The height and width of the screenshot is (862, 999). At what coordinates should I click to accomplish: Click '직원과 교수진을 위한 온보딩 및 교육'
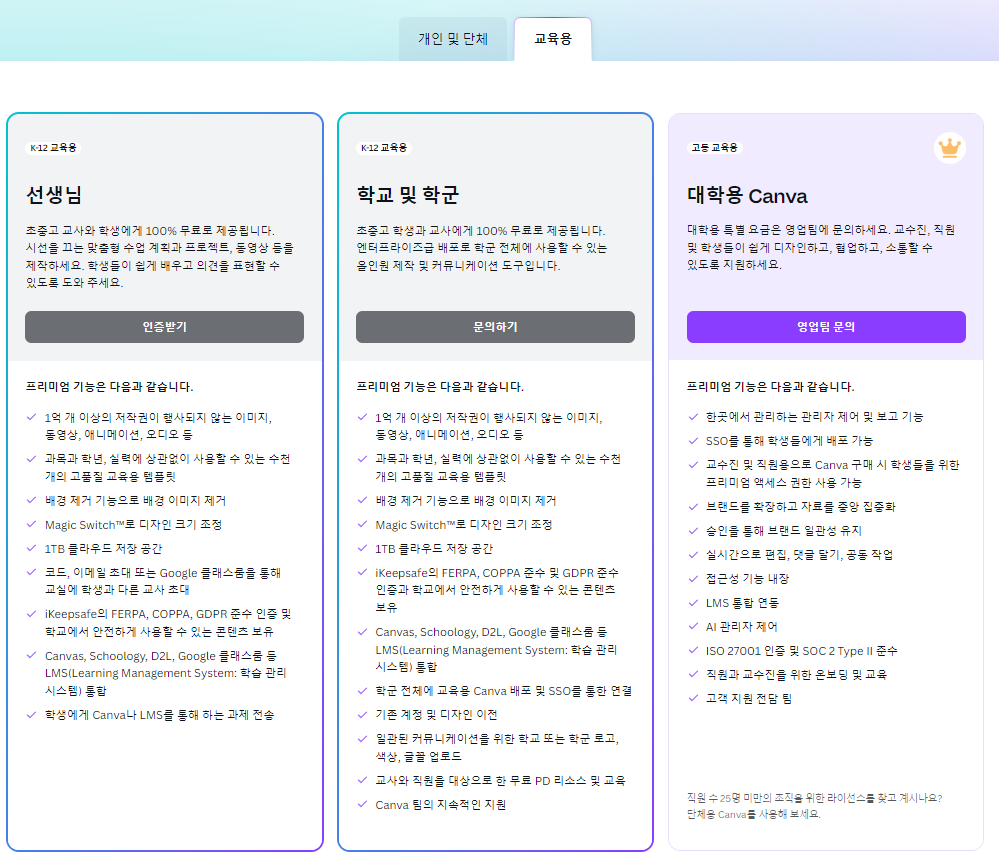pos(796,674)
